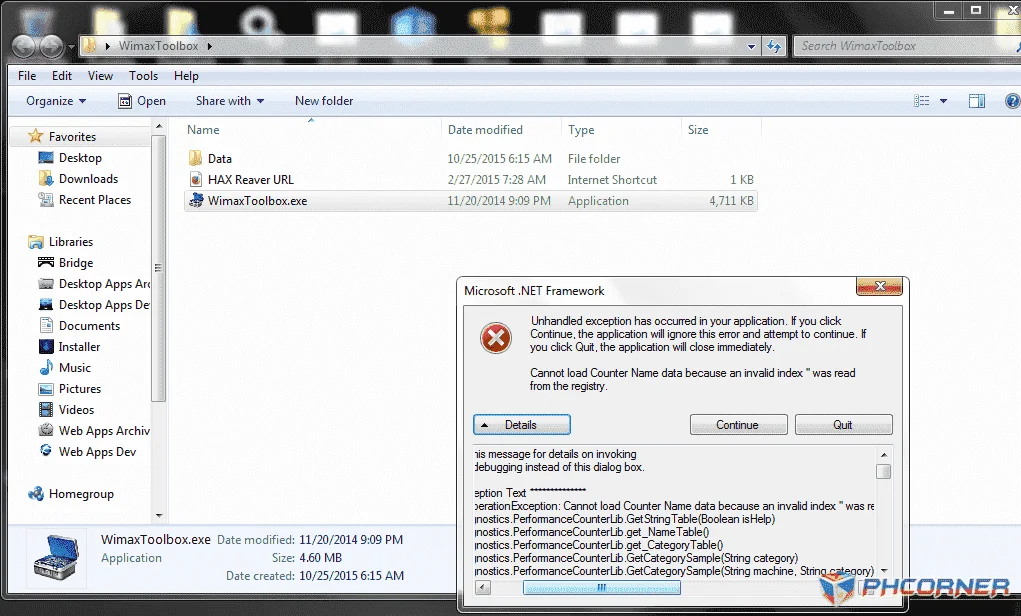This screenshot has width=1021, height=616.
Task: Click the WimaxToolbox.exe details pane thumbnail
Action: (57, 559)
